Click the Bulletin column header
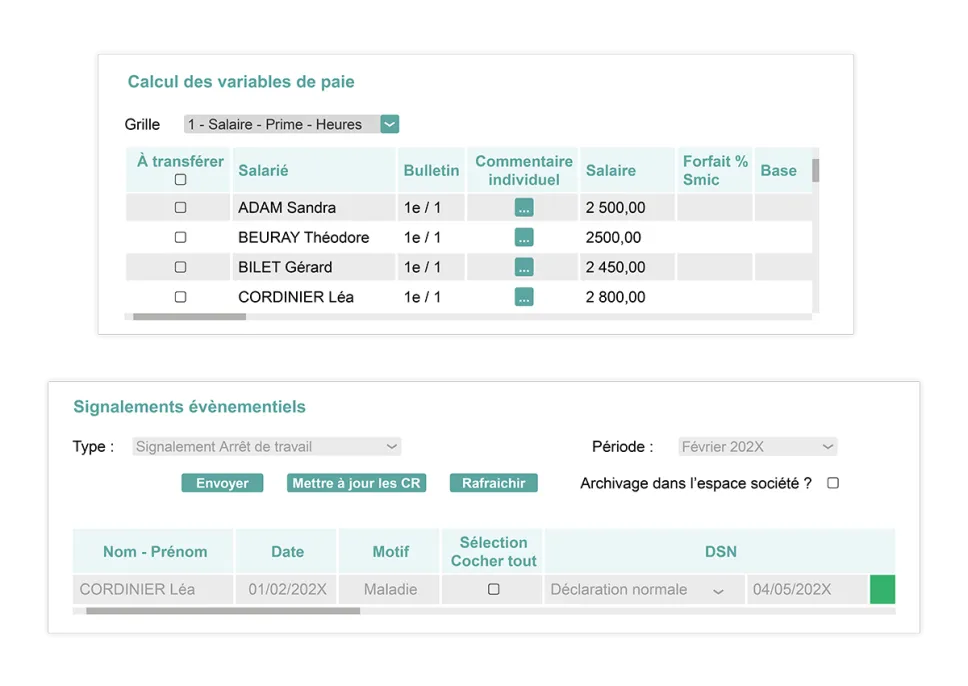The height and width of the screenshot is (686, 968). tap(431, 170)
